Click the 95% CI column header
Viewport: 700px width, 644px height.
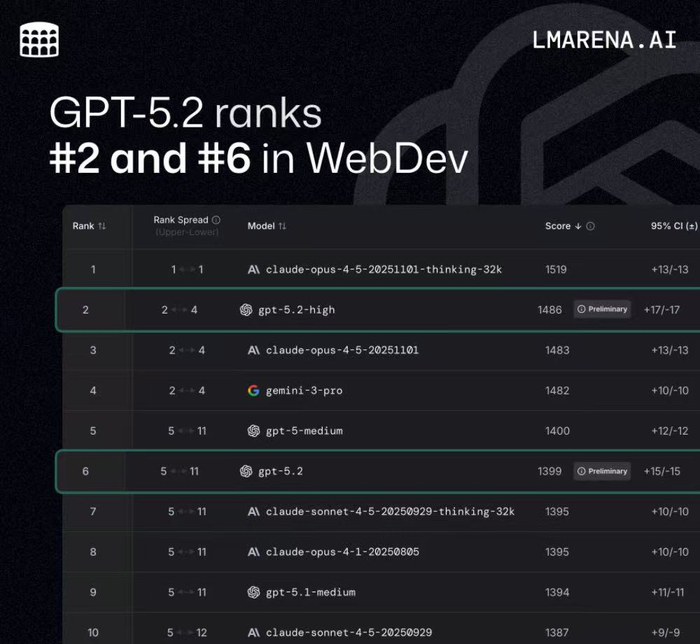click(x=674, y=226)
